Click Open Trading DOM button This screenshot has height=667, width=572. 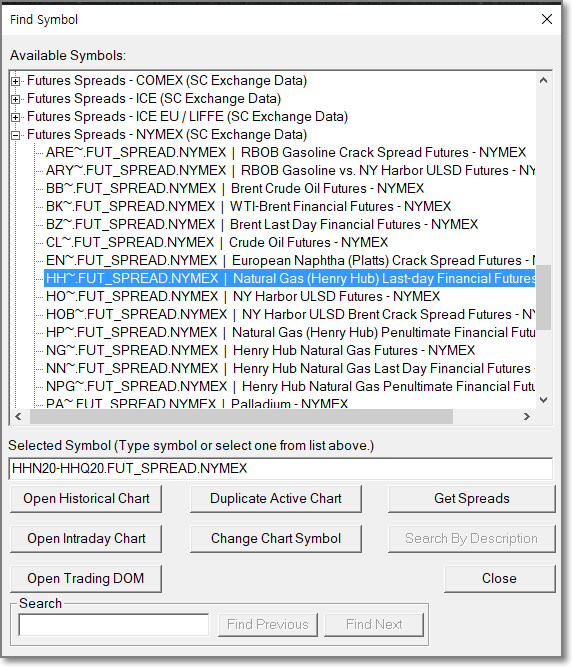[86, 579]
